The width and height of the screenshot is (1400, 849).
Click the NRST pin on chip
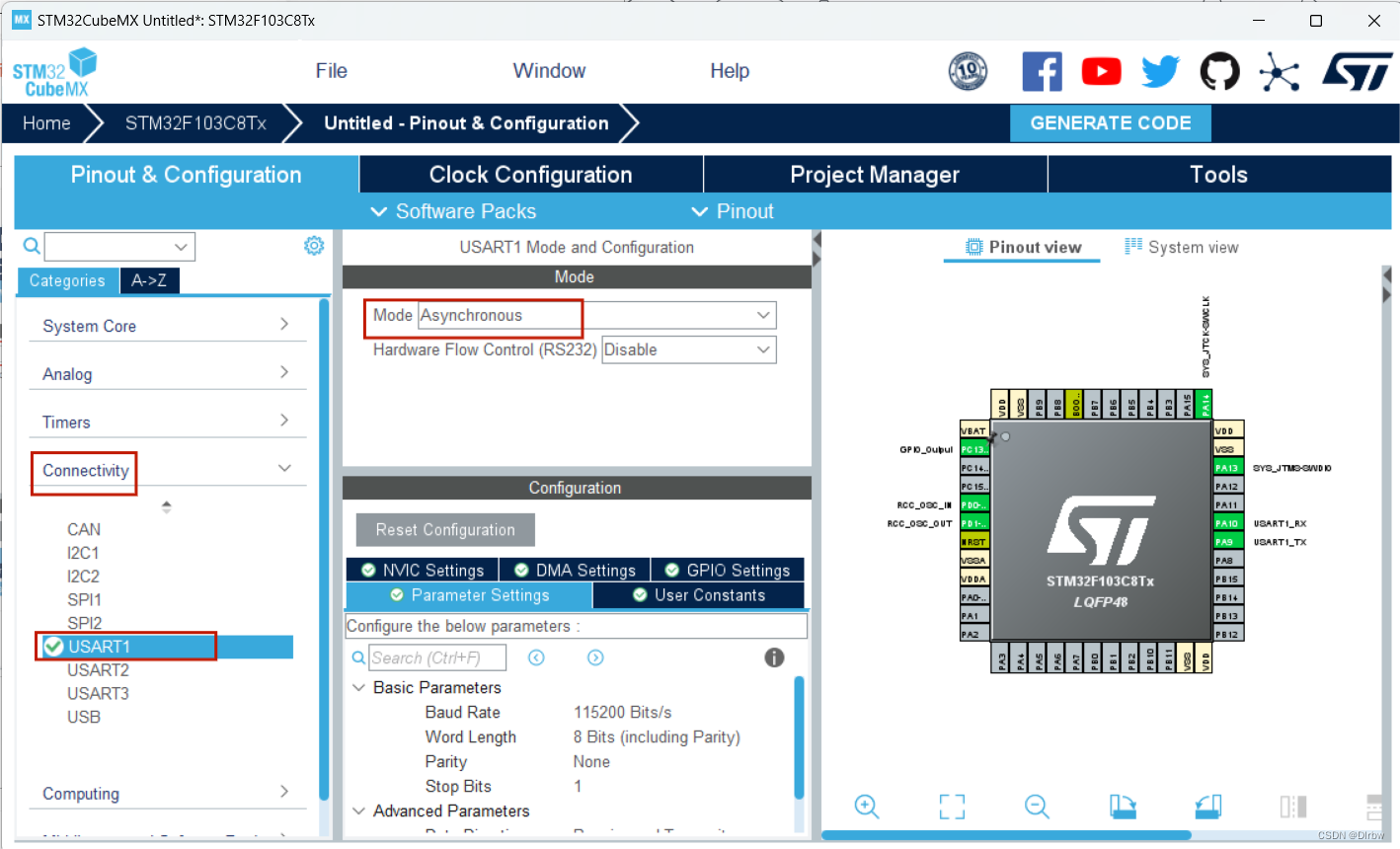pos(974,542)
